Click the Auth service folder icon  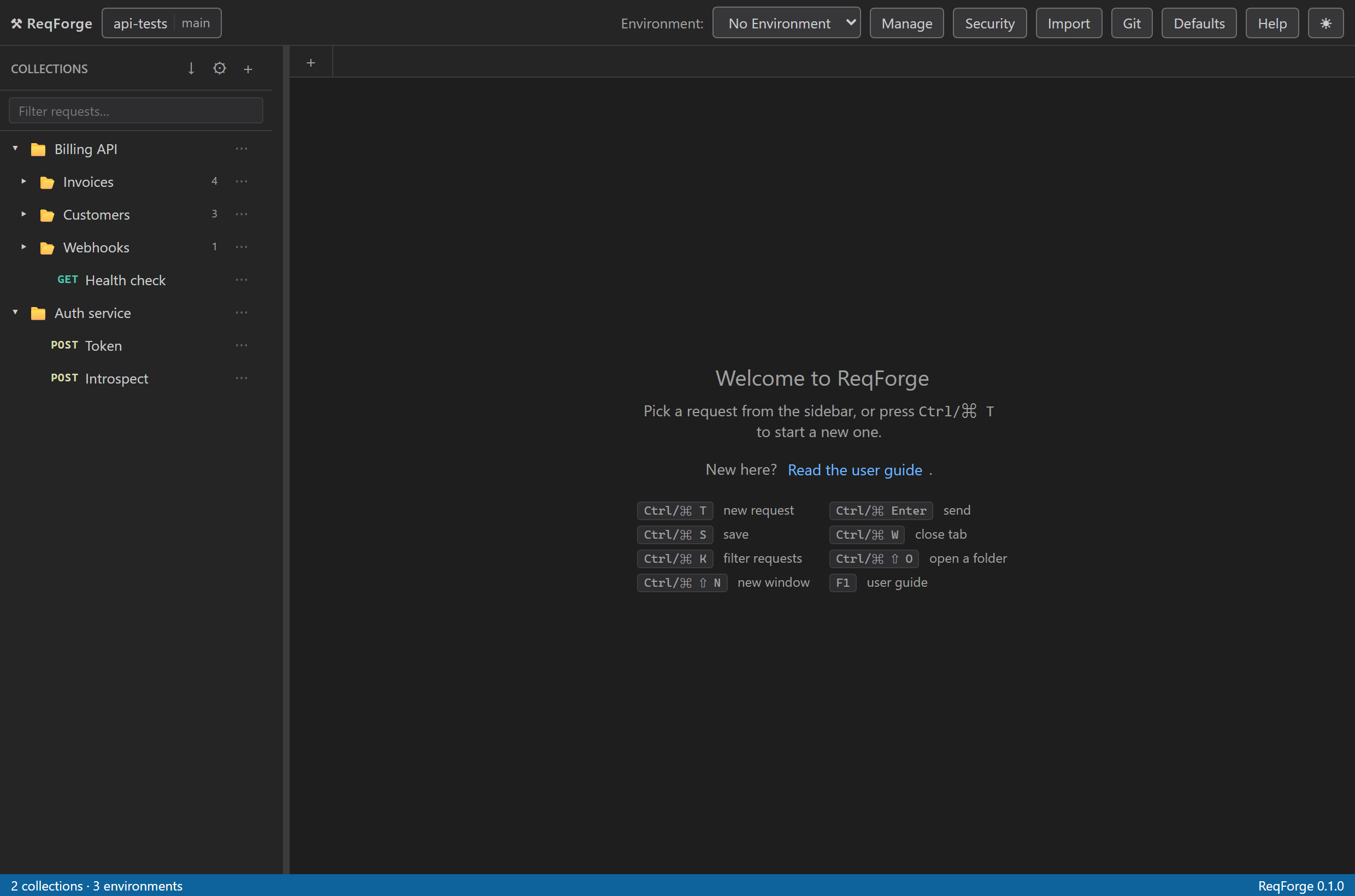(x=38, y=313)
